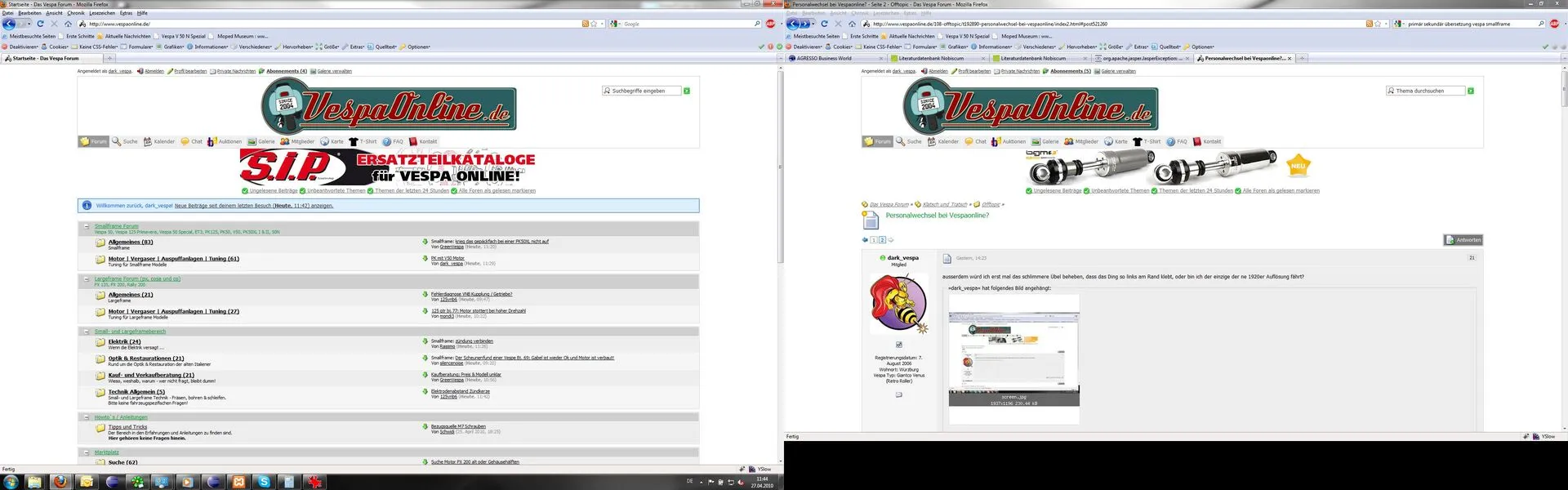
Task: Open the attached screen.jpg thumbnail
Action: tap(1013, 350)
